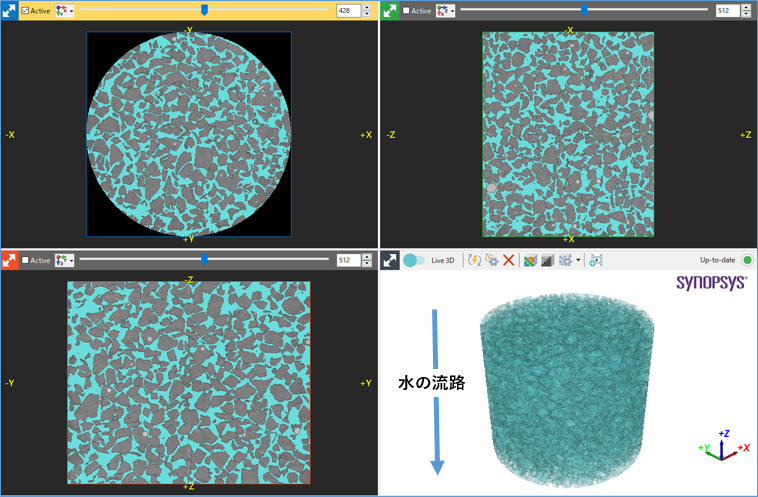758x497 pixels.
Task: Click the ZX view orientation axes icon
Action: pos(442,11)
